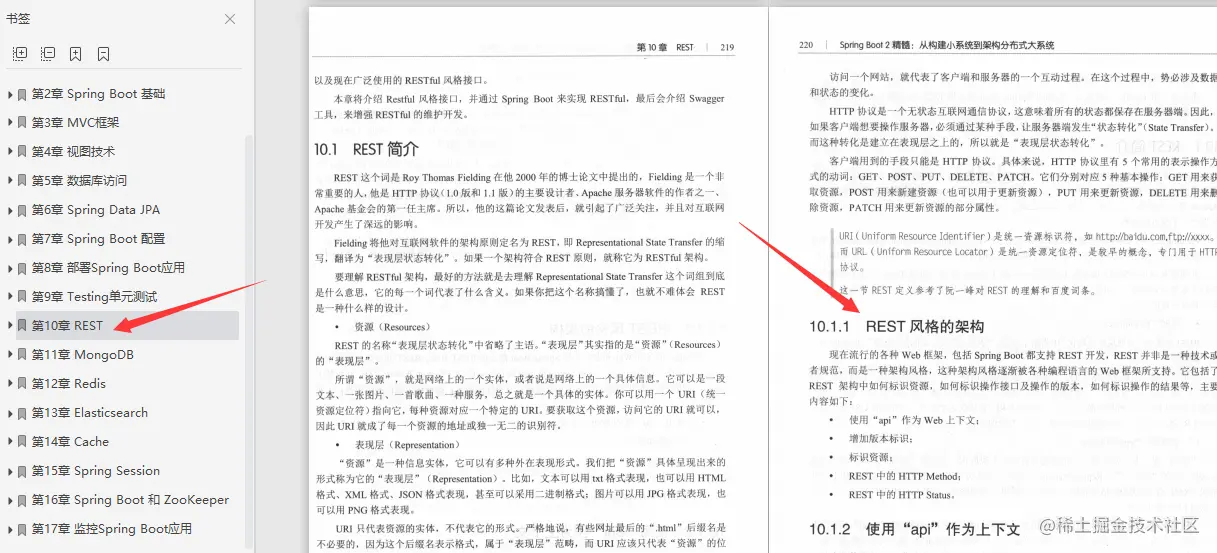The height and width of the screenshot is (553, 1217).
Task: Go to 第17章 监控Spring Boot应用 bookmark text
Action: [x=112, y=529]
